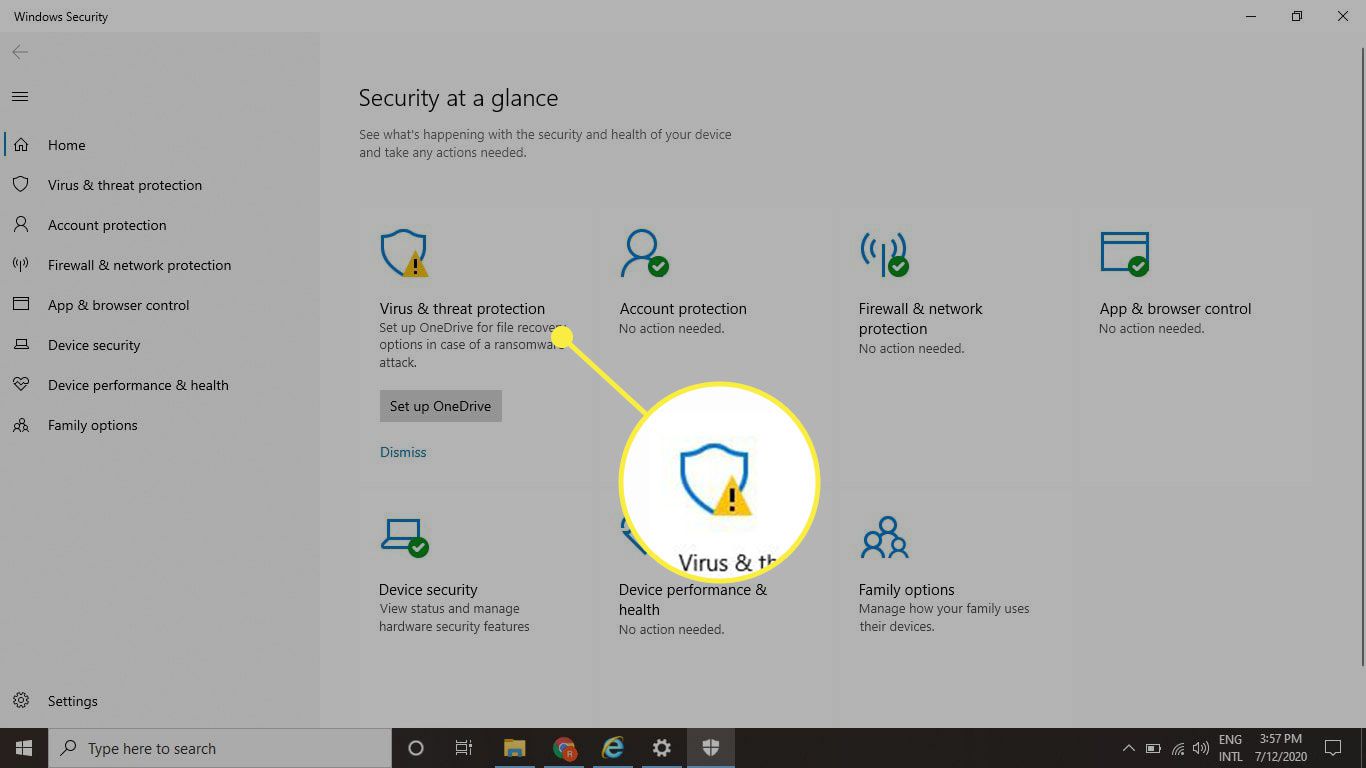Click the heart icon beside Device performance & health in sidebar
Image resolution: width=1366 pixels, height=768 pixels.
(x=21, y=385)
